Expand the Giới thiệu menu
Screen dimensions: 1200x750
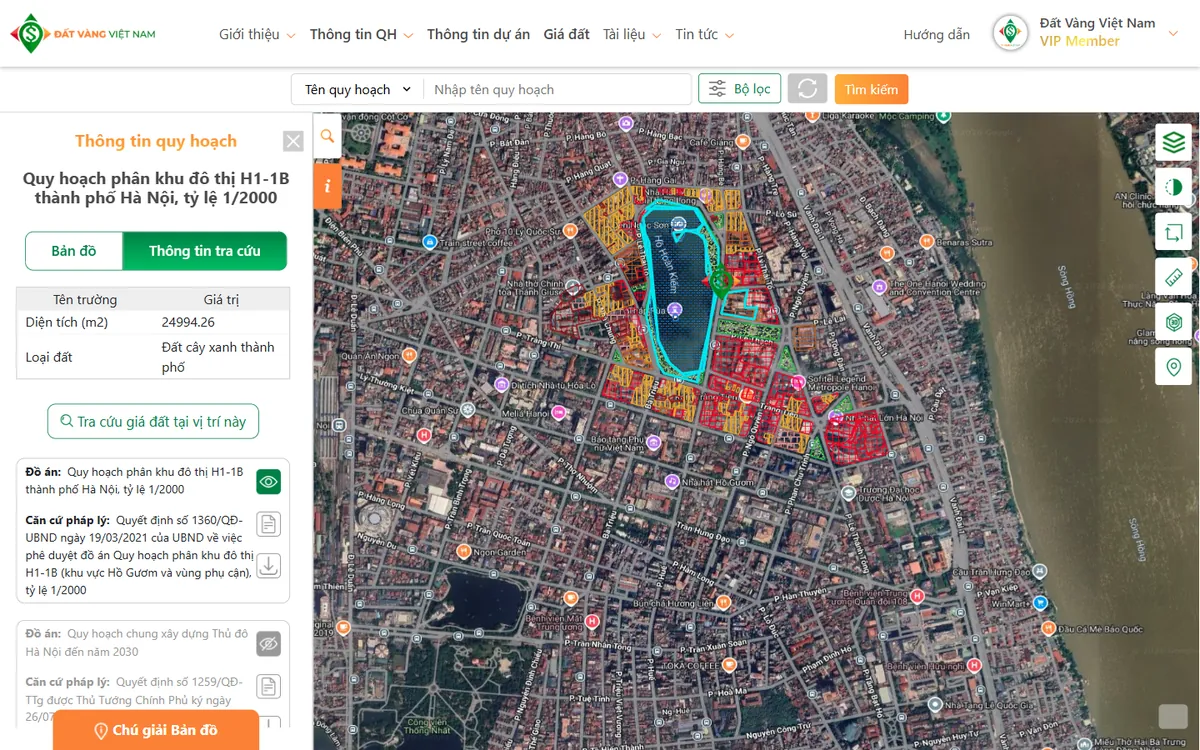tap(257, 34)
